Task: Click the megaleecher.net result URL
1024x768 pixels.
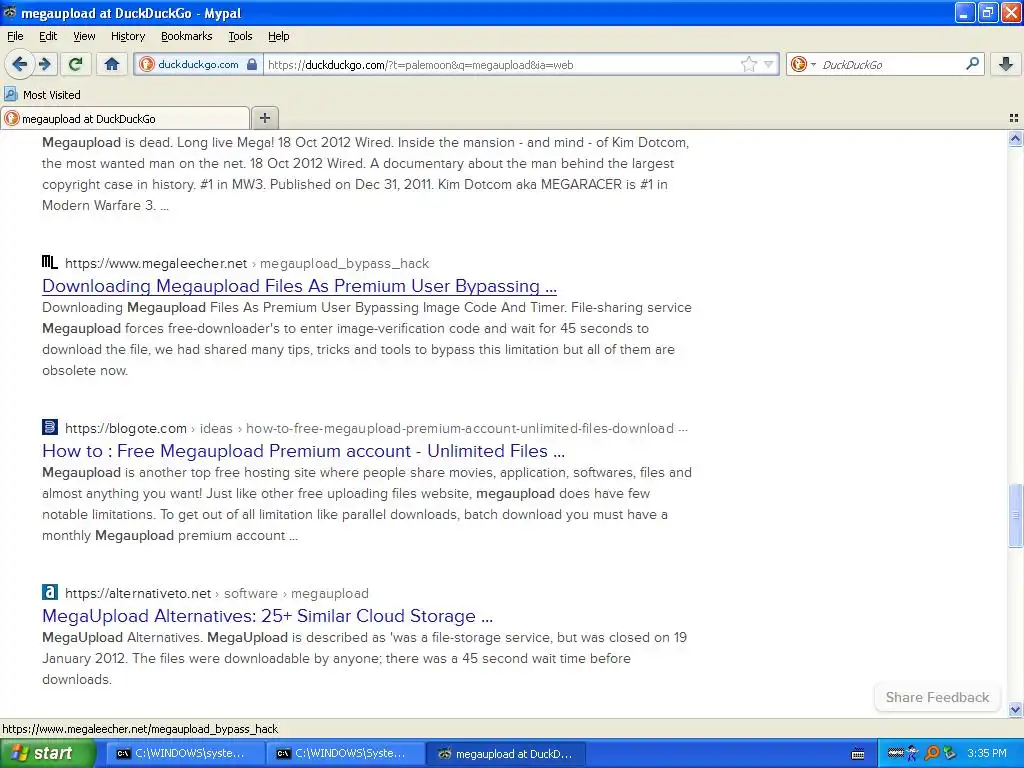Action: 155,263
